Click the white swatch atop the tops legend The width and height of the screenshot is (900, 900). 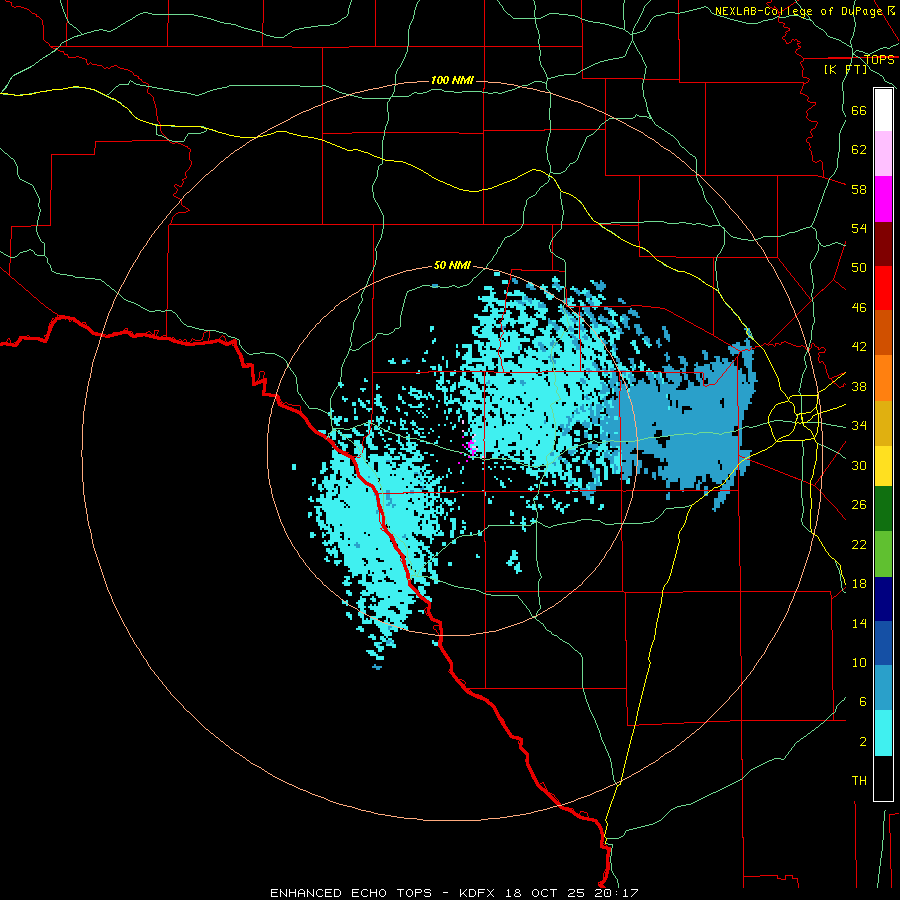click(x=883, y=110)
